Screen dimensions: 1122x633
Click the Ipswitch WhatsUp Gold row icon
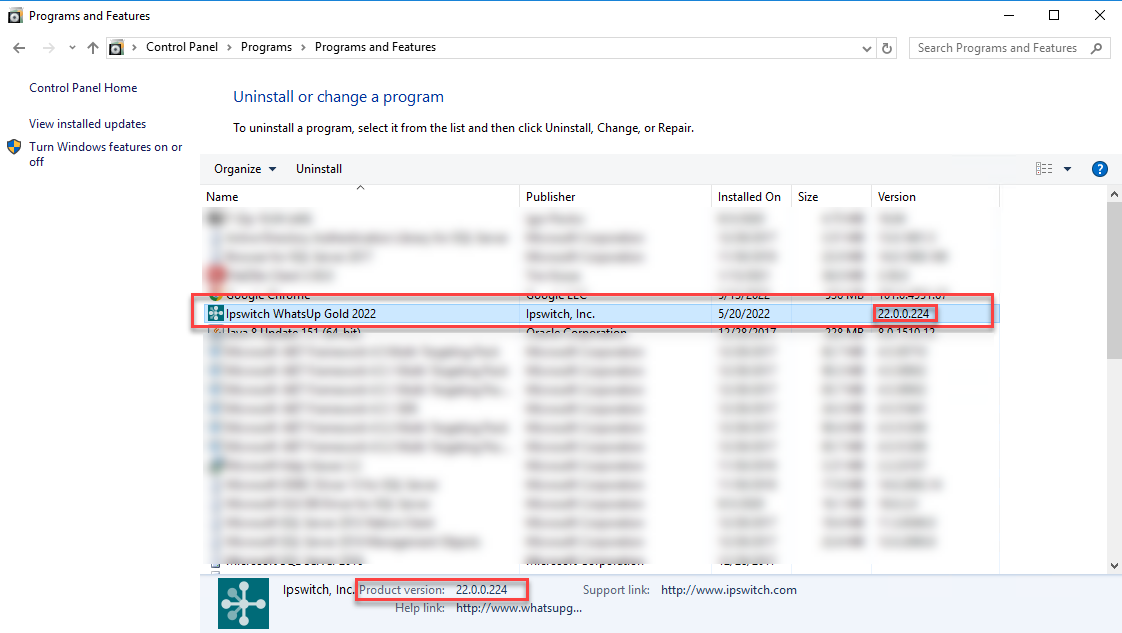(215, 313)
